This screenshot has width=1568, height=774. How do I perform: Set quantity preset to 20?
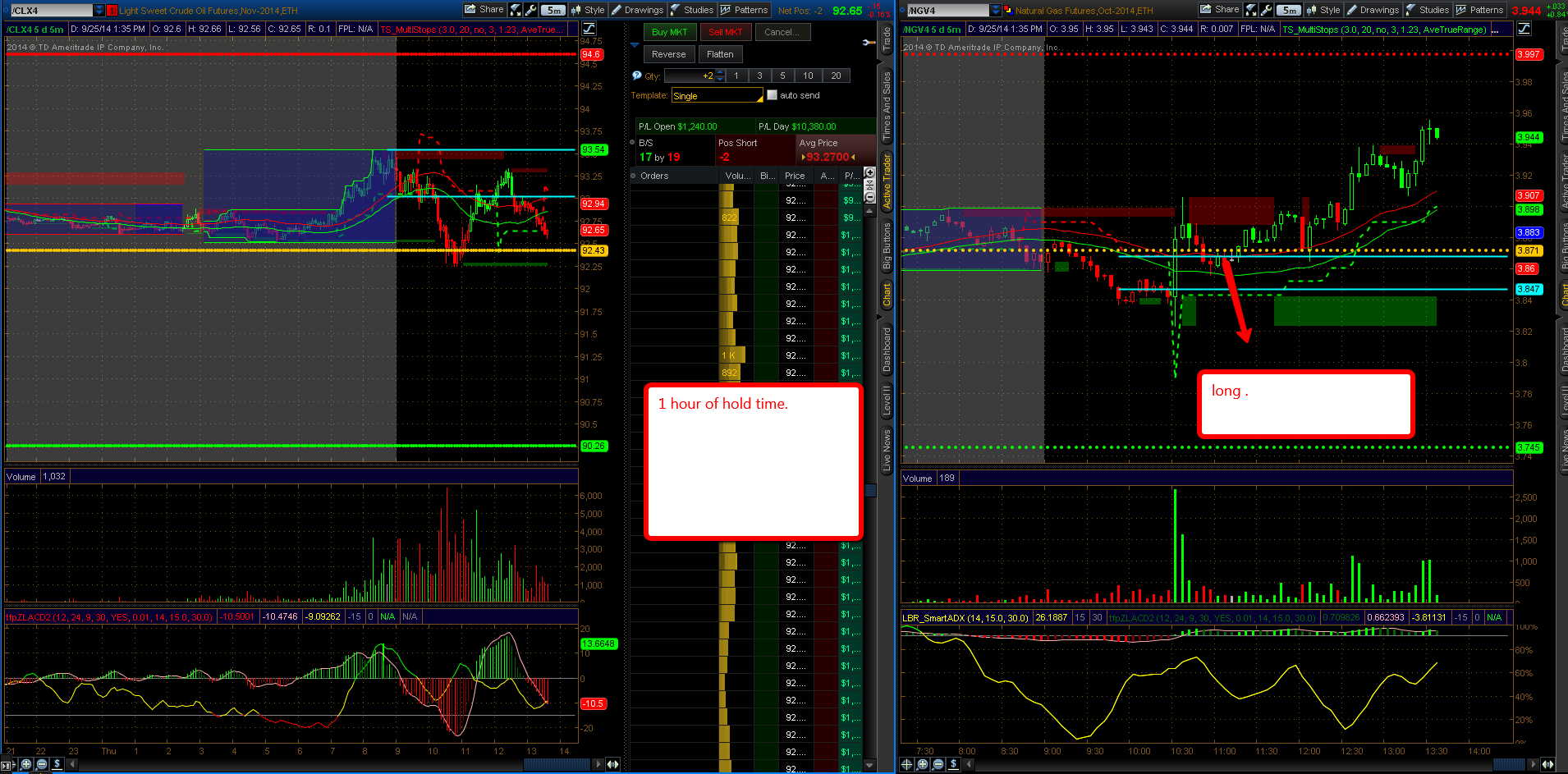coord(836,76)
